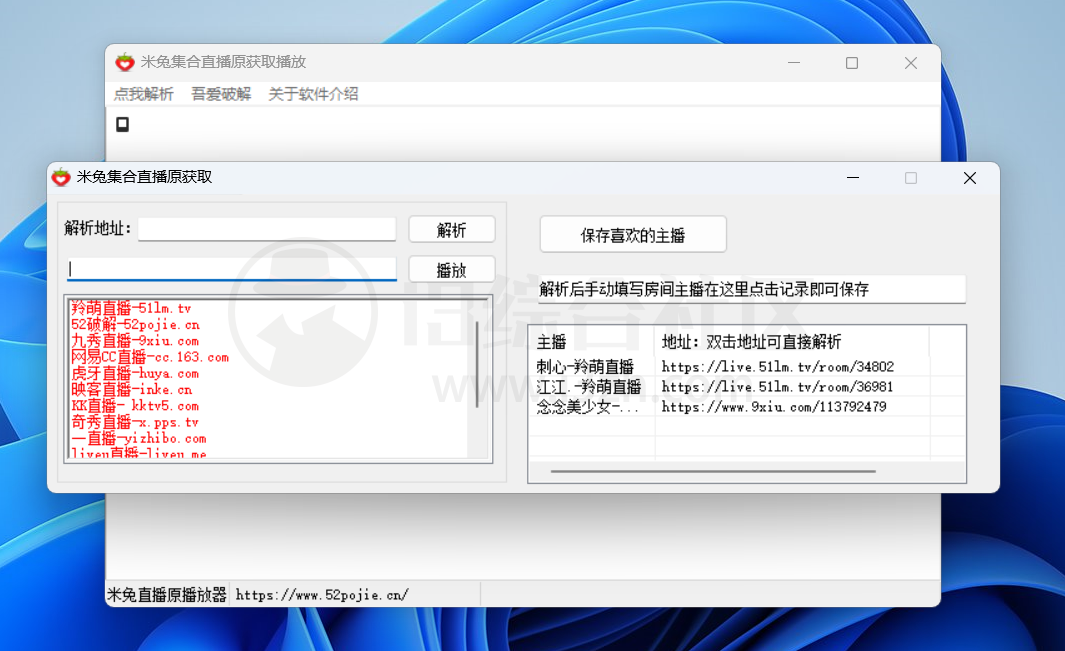
Task: Click the 解析后手动填写房间主播 text field
Action: (751, 289)
